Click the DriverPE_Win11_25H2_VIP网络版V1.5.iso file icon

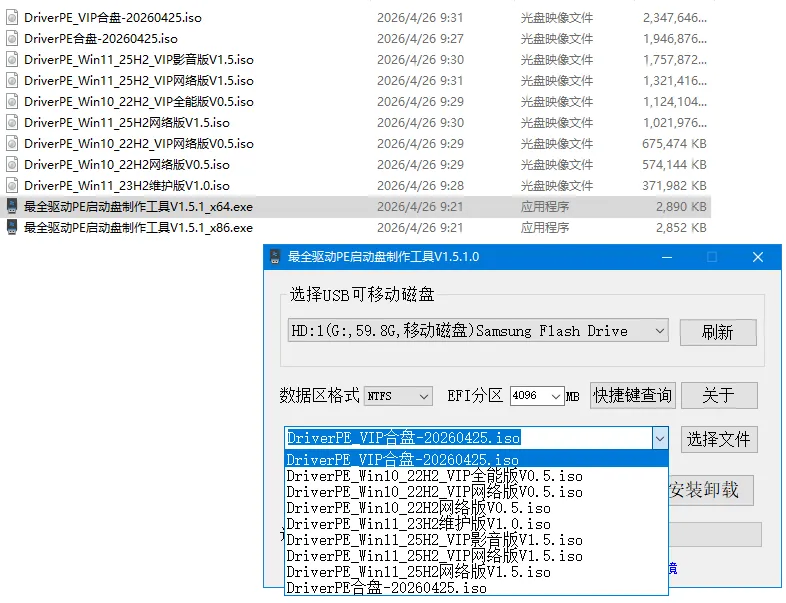(12, 81)
